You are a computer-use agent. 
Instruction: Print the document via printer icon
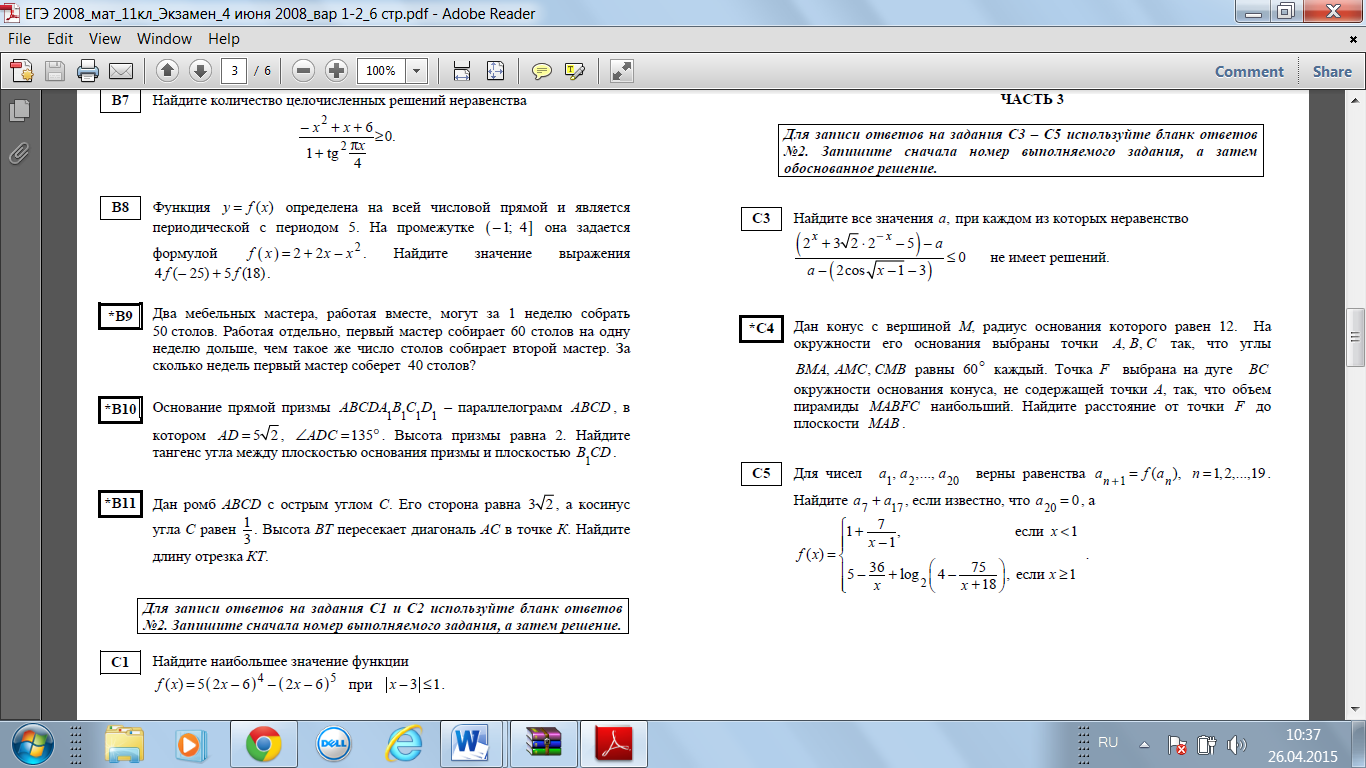pyautogui.click(x=88, y=71)
